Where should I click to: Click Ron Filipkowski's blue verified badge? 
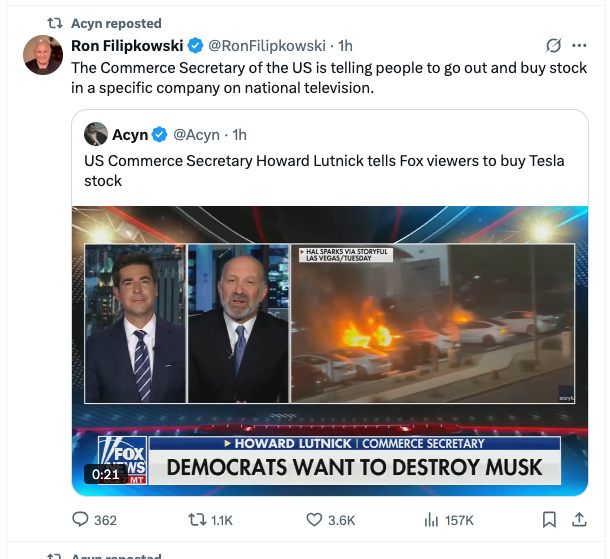click(x=196, y=45)
